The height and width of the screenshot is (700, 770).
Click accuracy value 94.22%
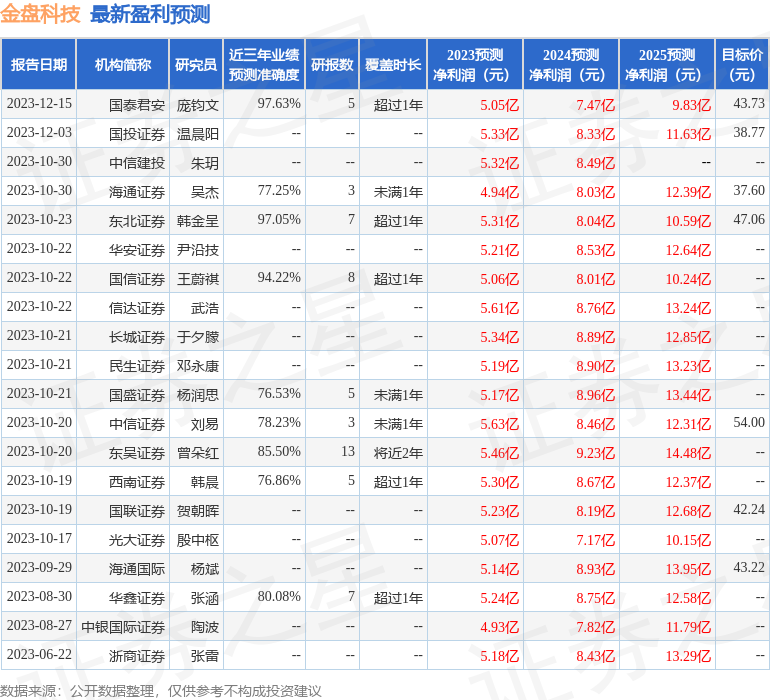(279, 278)
